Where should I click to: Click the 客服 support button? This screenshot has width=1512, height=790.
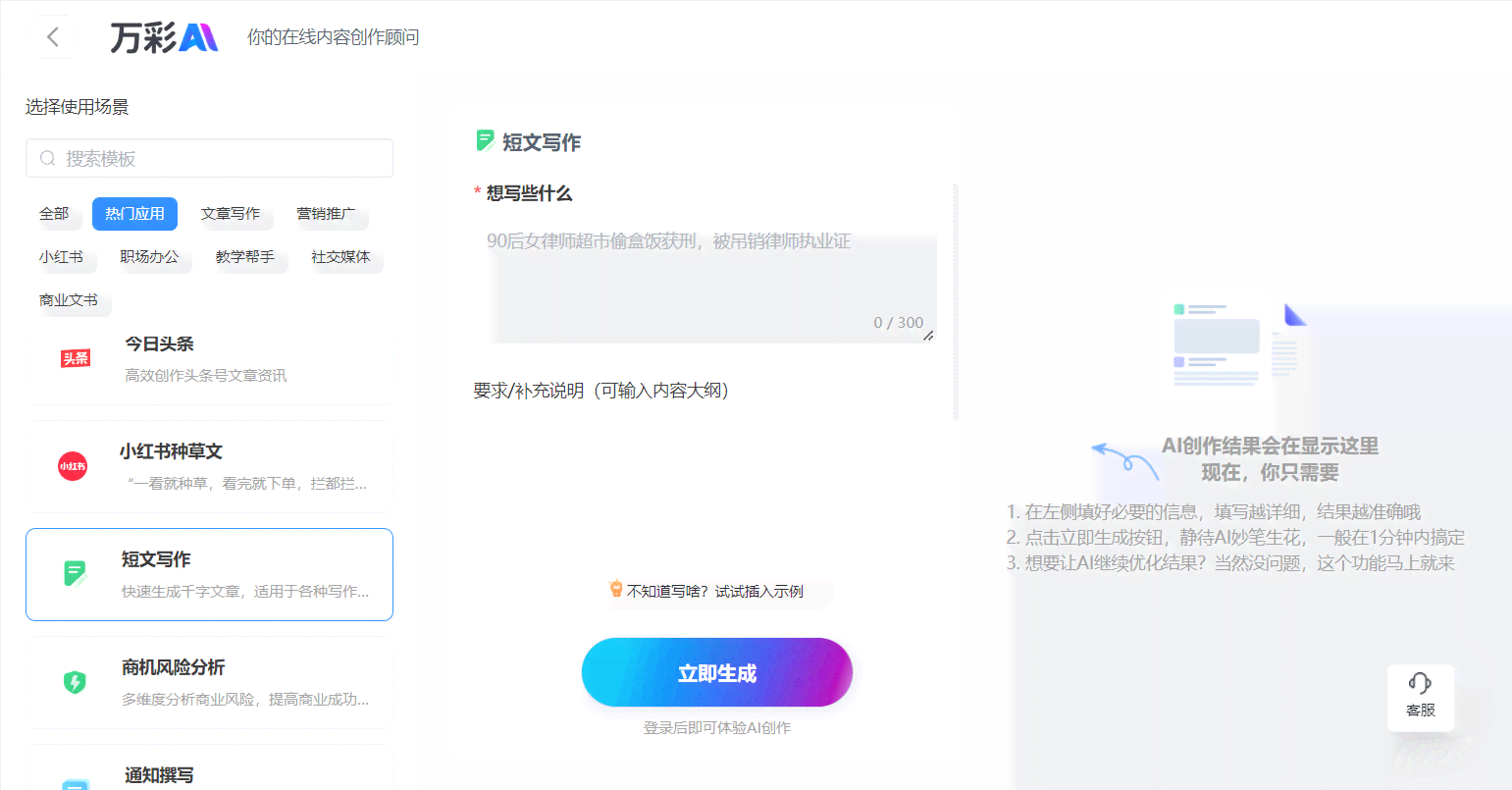click(x=1421, y=697)
